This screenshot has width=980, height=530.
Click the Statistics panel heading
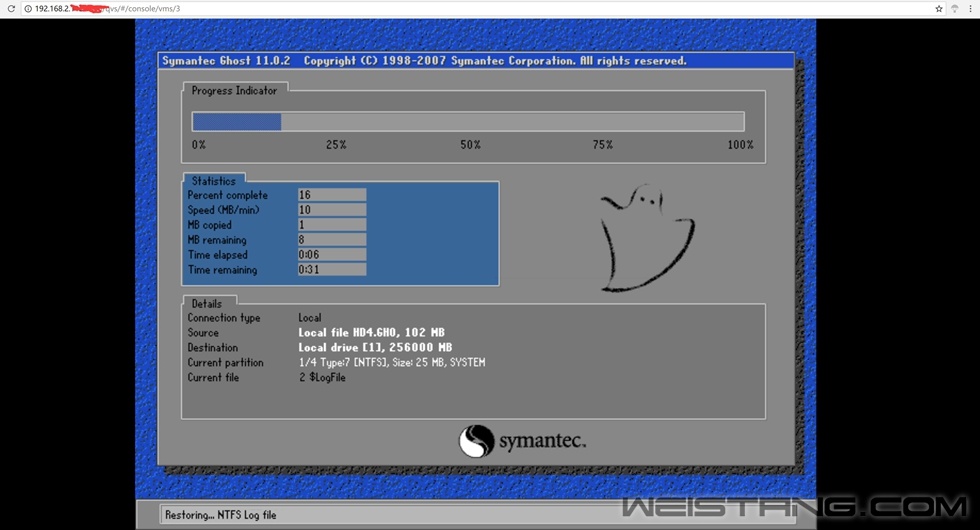(214, 181)
